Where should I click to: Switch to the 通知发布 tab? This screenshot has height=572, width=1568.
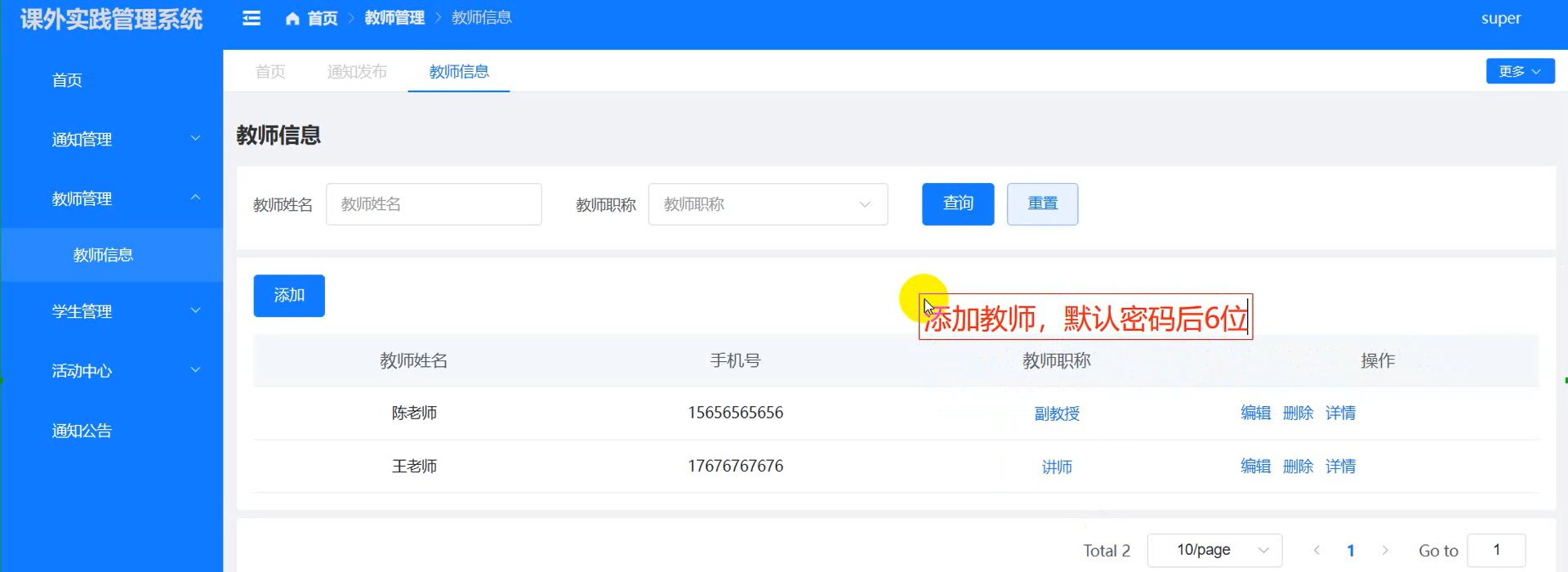coord(357,72)
